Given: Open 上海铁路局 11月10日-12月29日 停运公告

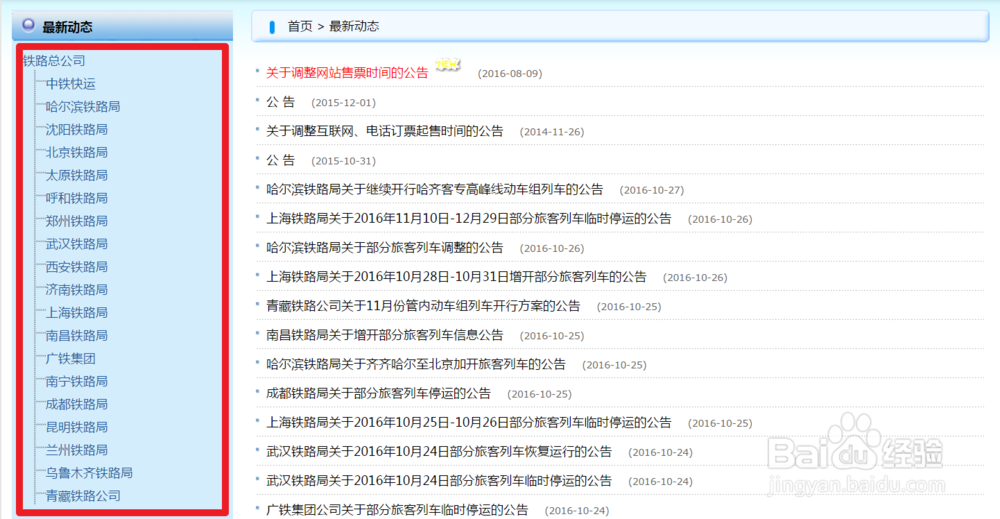Looking at the screenshot, I should pos(469,219).
